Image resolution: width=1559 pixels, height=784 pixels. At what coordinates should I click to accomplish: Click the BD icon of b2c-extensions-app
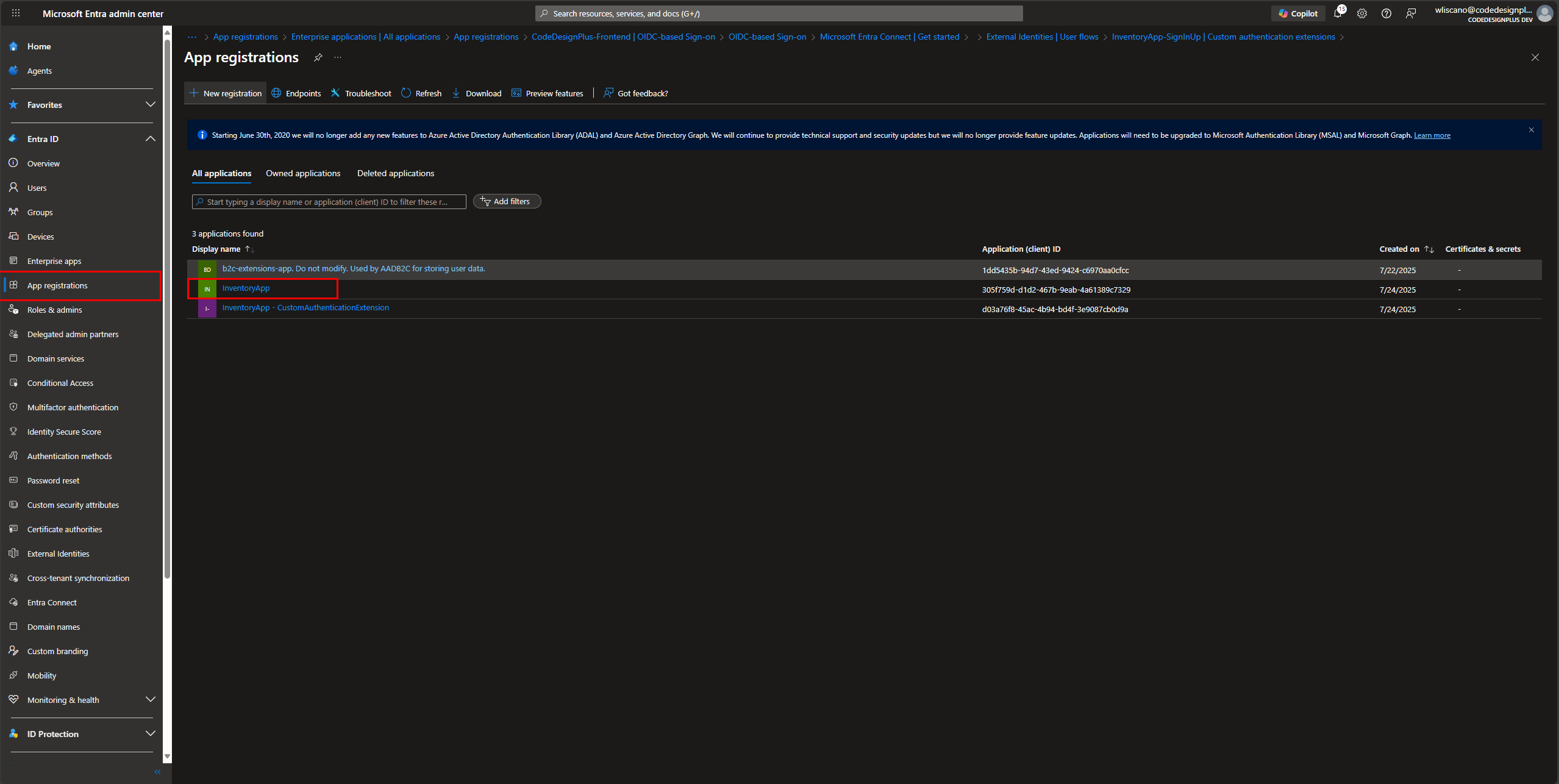pos(207,269)
